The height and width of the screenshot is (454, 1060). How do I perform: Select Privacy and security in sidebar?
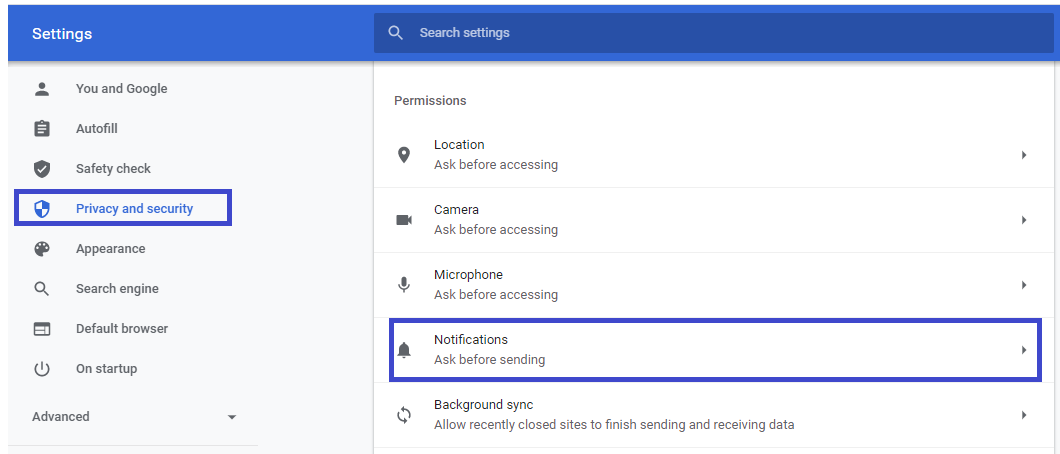tap(123, 208)
